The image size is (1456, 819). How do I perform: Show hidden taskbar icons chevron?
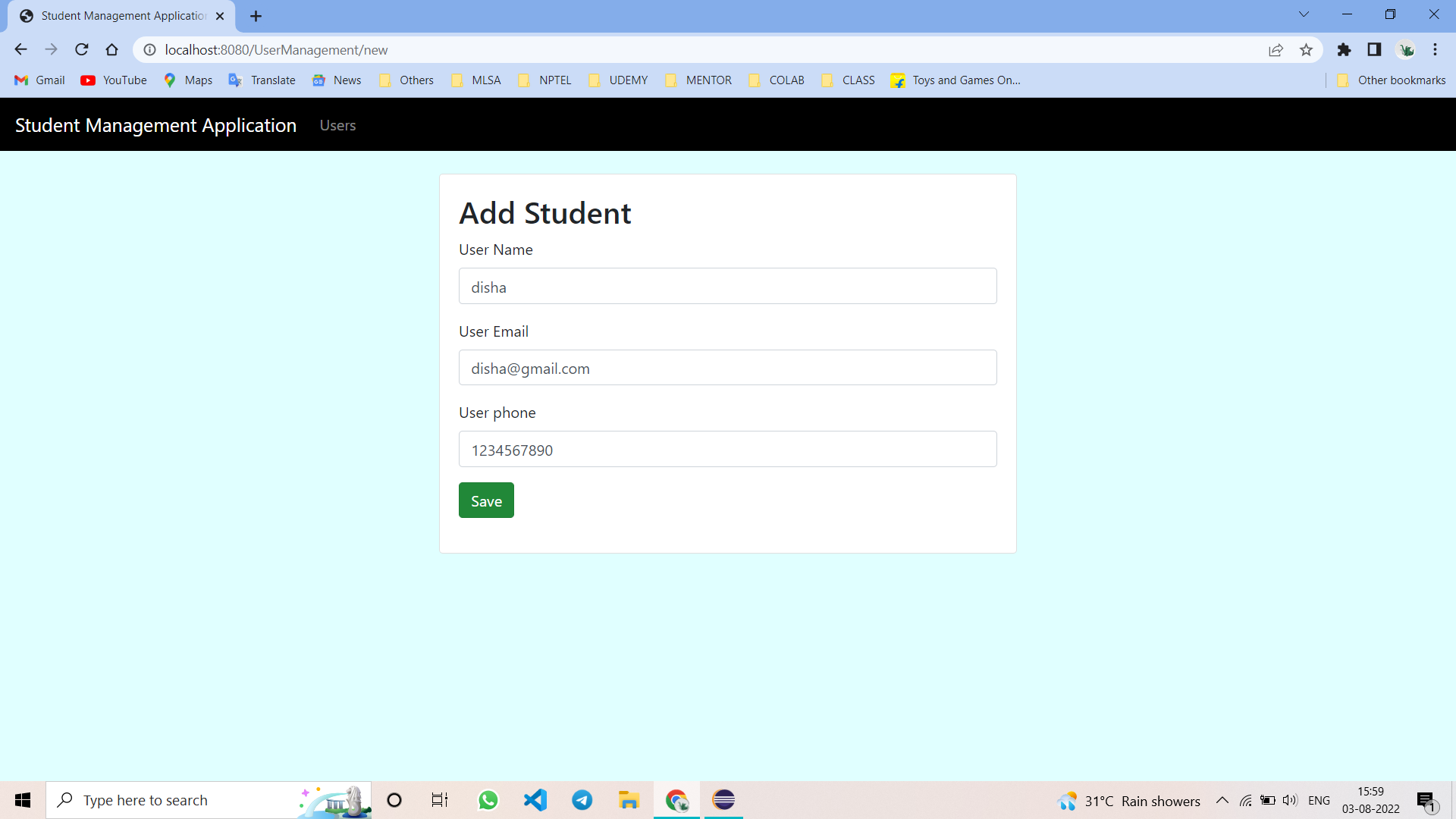click(1222, 799)
